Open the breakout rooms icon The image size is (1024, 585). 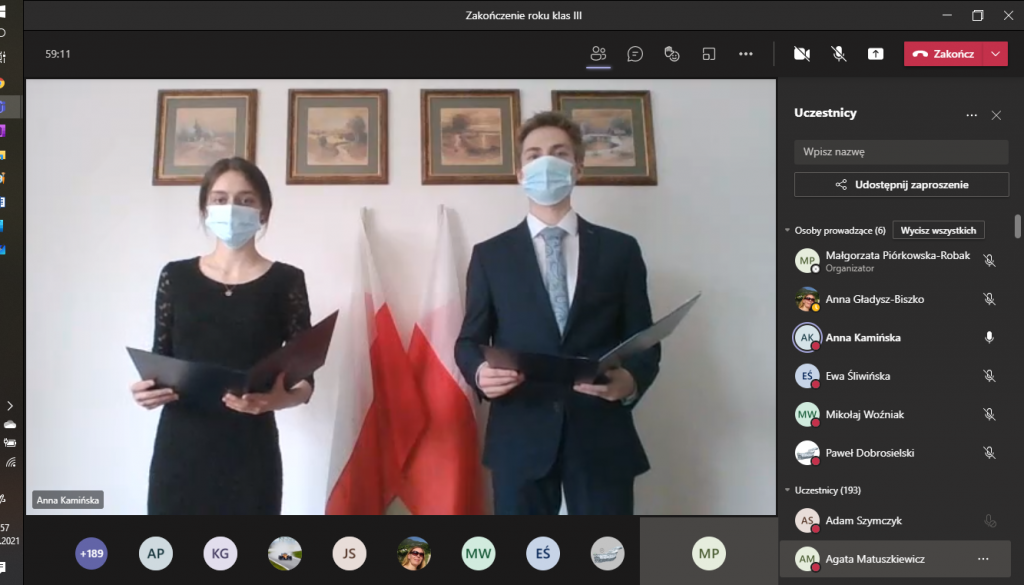709,54
